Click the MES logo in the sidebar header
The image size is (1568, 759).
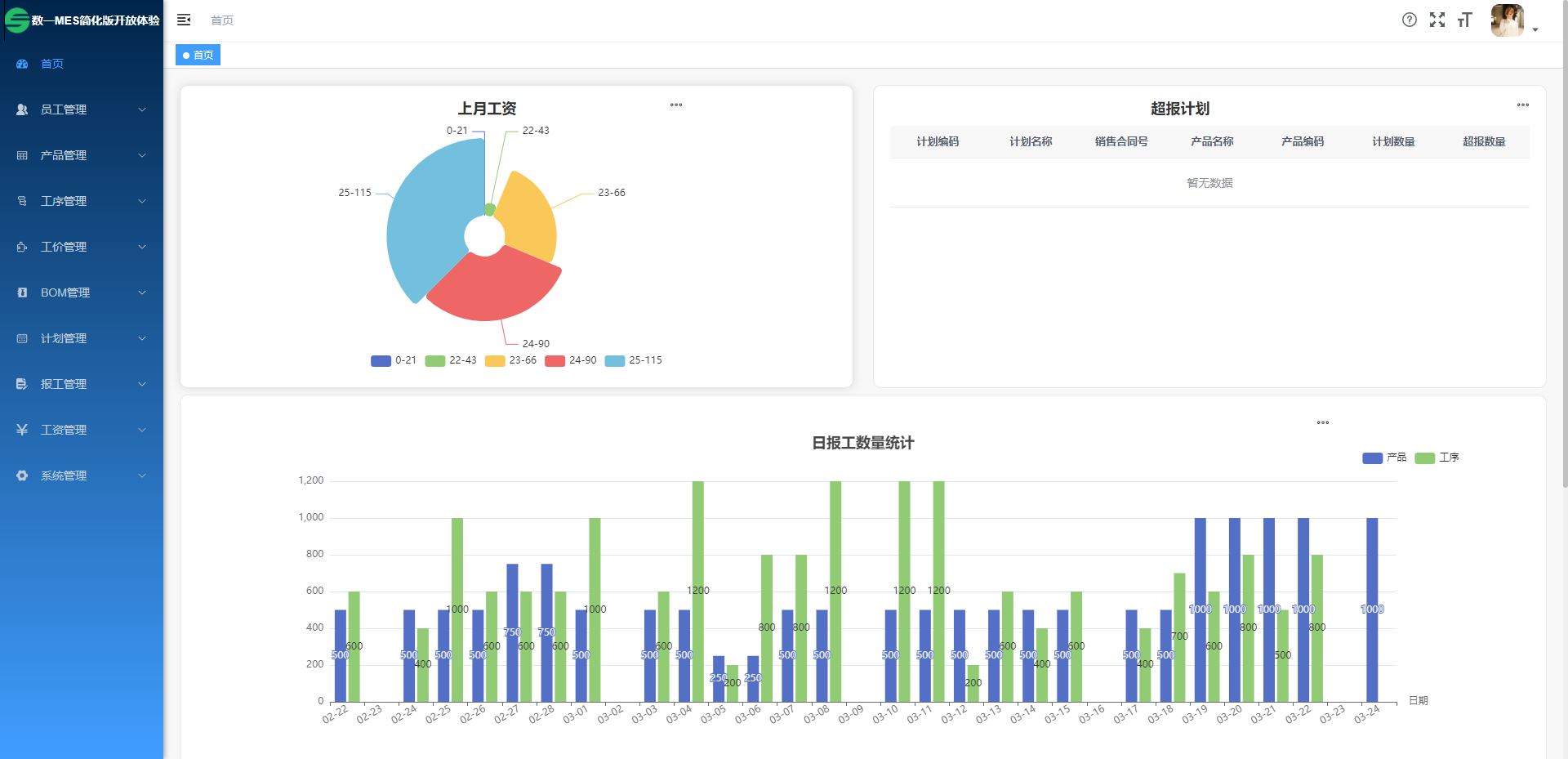point(17,20)
